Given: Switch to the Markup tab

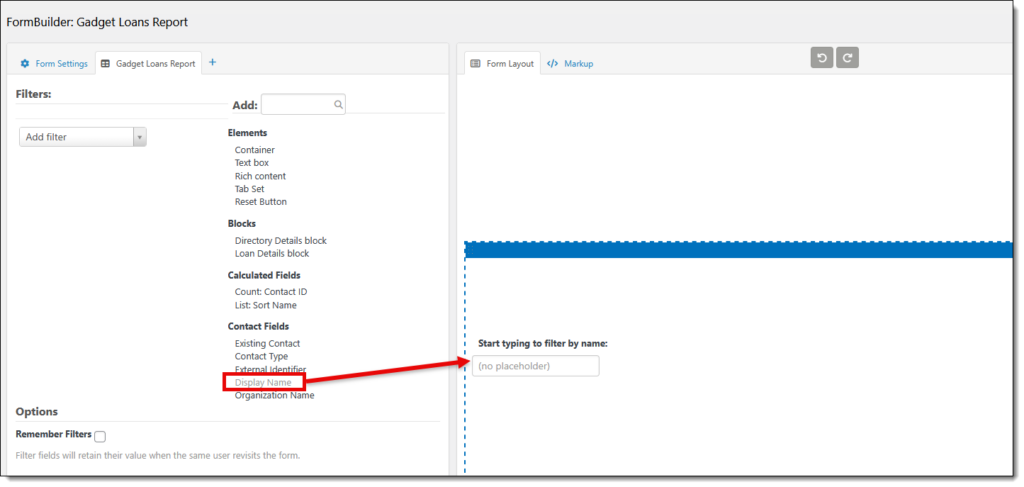Looking at the screenshot, I should point(570,63).
